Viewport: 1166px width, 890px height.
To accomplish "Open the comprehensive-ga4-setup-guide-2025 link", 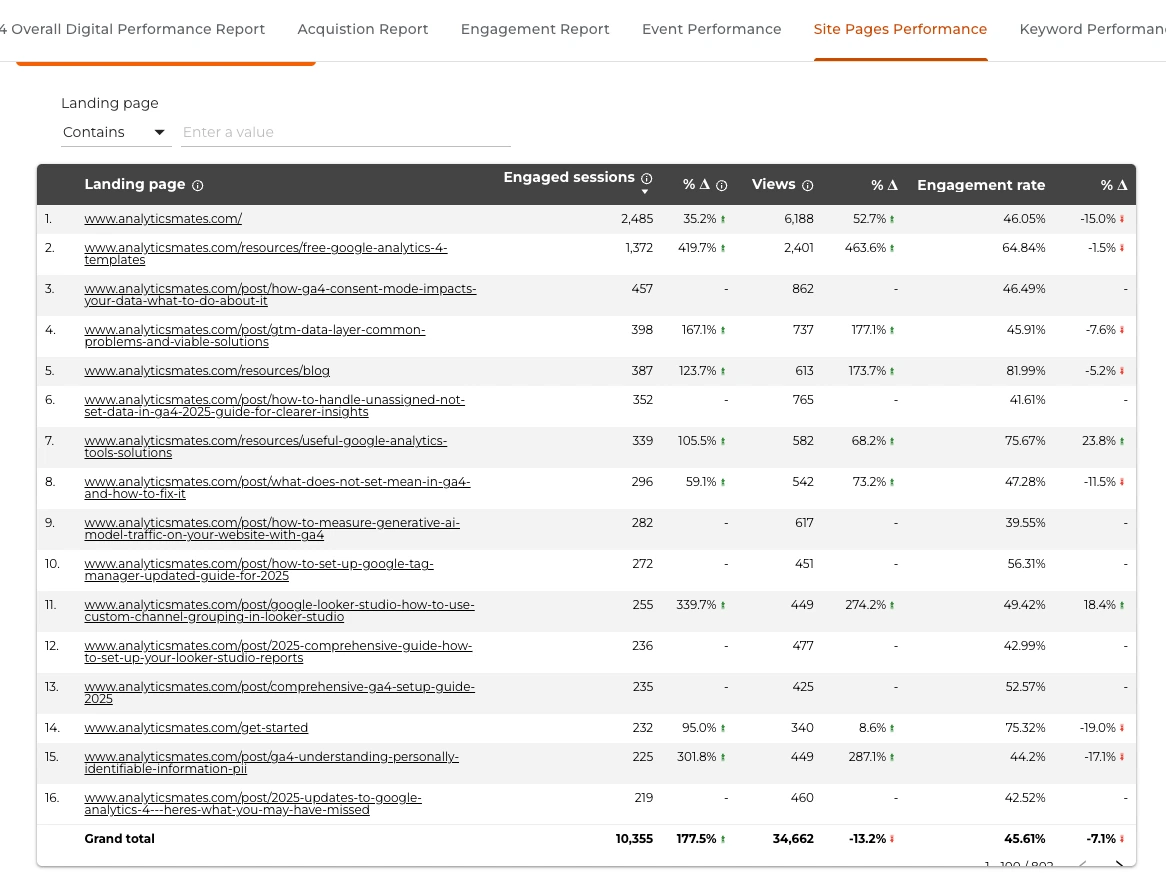I will [280, 691].
